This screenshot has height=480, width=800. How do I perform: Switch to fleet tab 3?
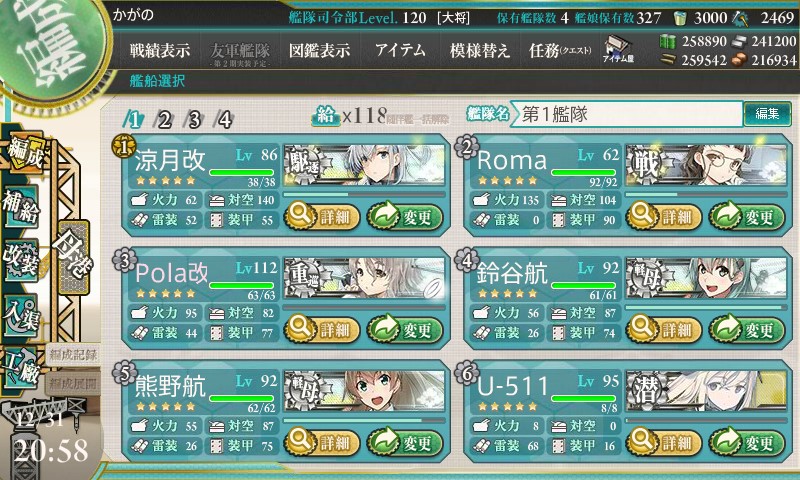tap(194, 120)
